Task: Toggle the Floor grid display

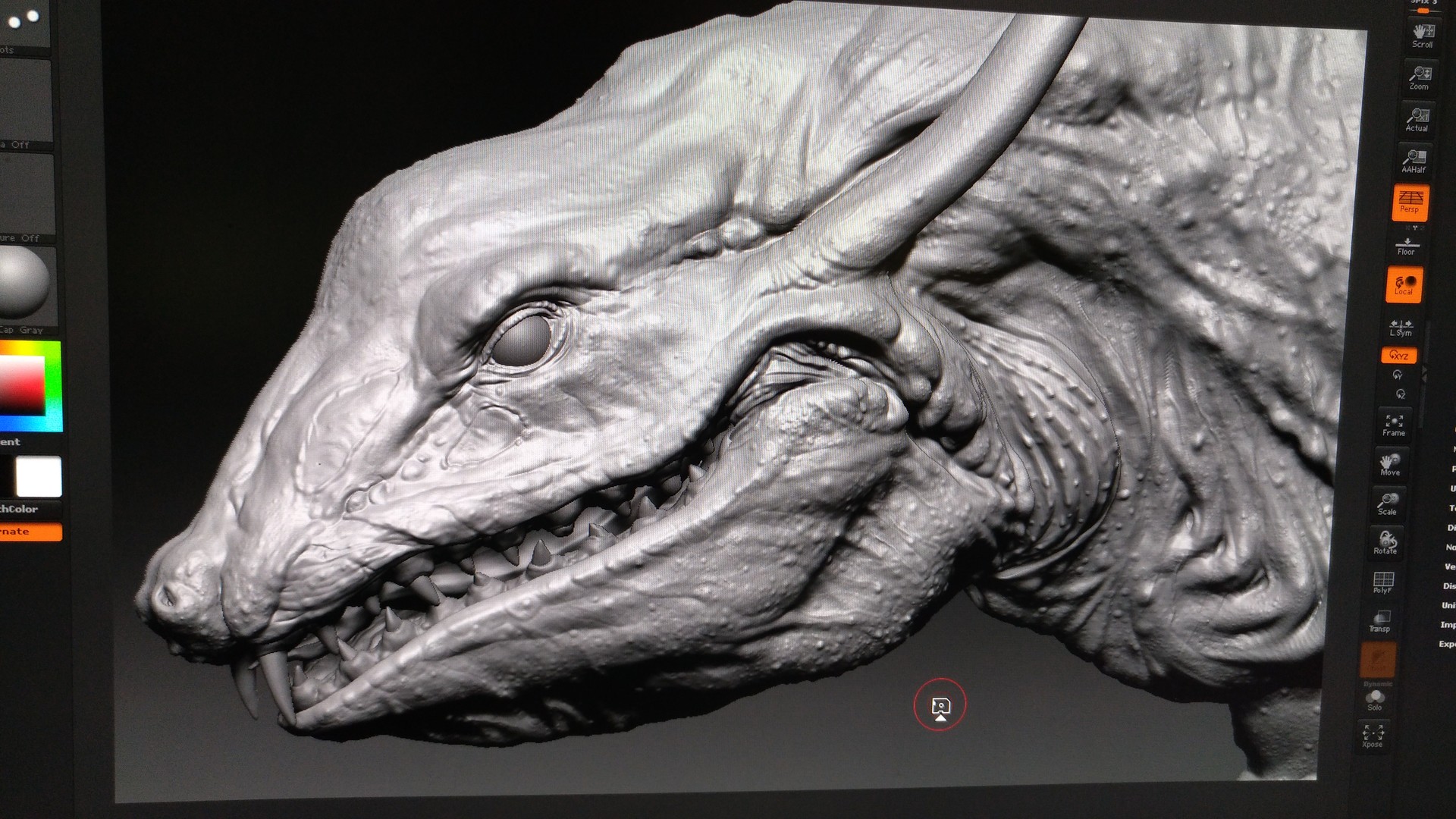Action: (x=1407, y=245)
